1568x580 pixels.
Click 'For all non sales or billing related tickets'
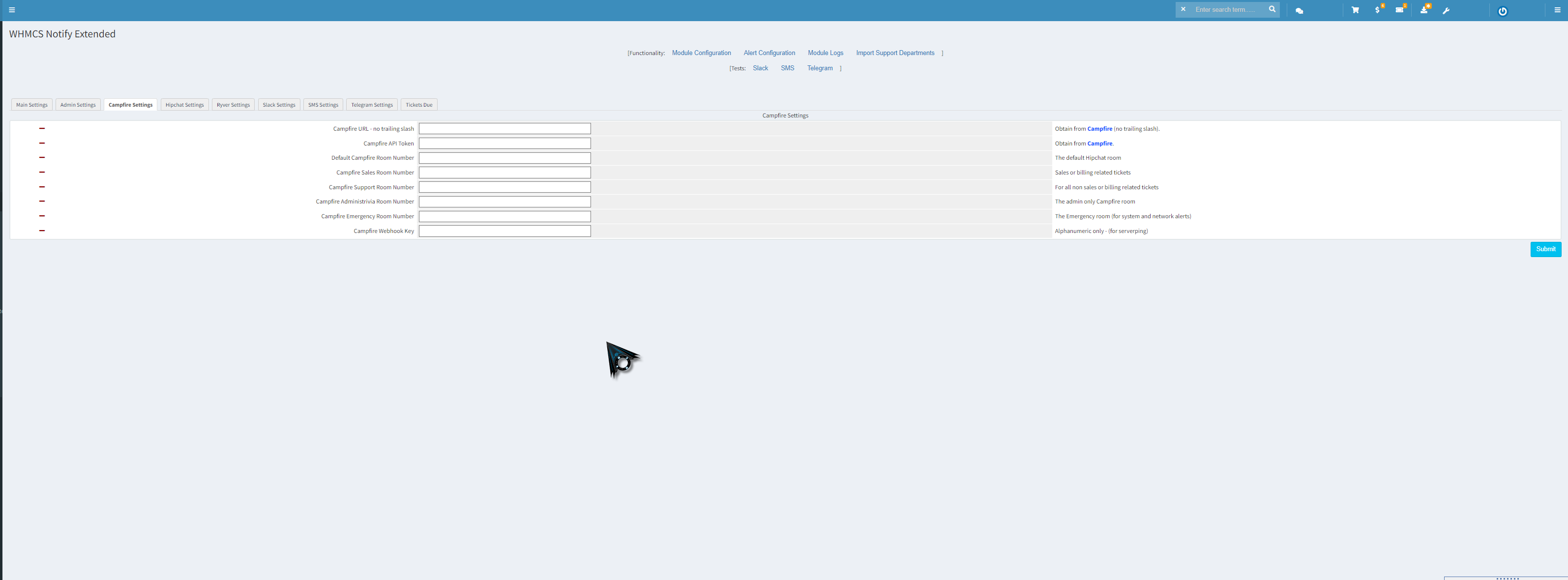(x=1106, y=187)
